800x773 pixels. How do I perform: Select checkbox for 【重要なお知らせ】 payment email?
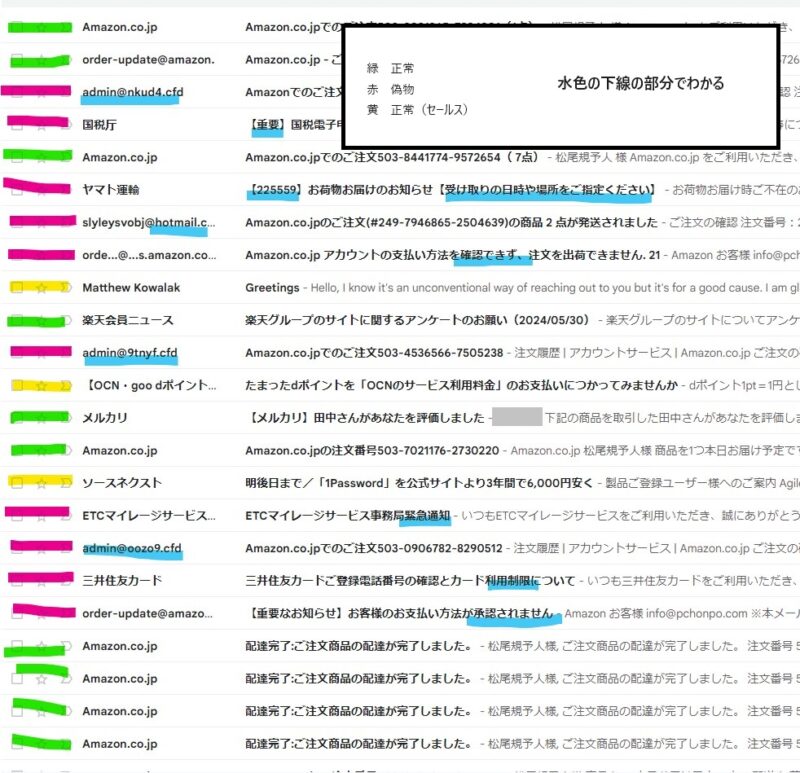click(17, 613)
